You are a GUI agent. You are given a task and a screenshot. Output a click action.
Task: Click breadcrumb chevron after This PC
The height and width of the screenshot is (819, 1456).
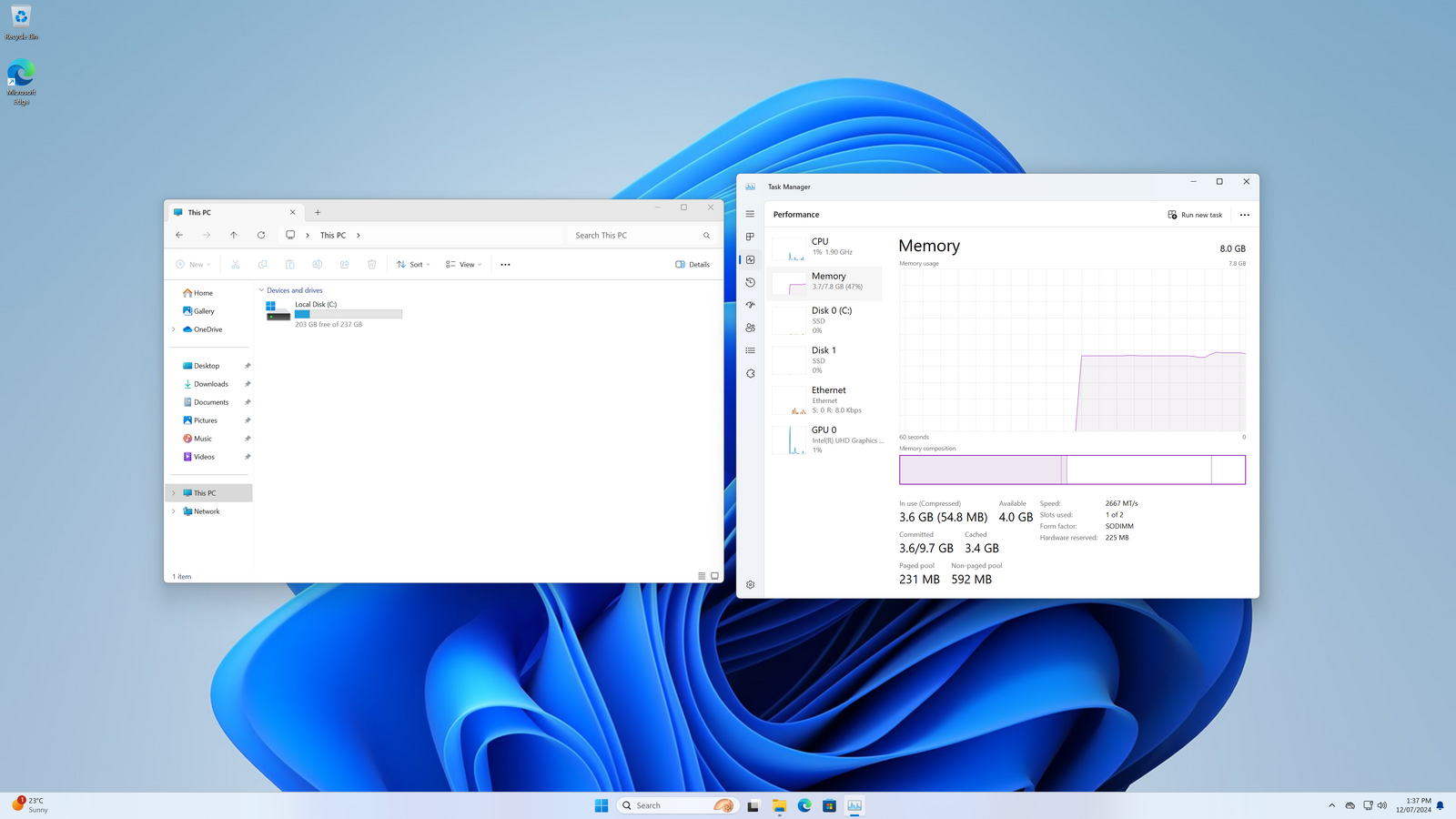coord(359,235)
